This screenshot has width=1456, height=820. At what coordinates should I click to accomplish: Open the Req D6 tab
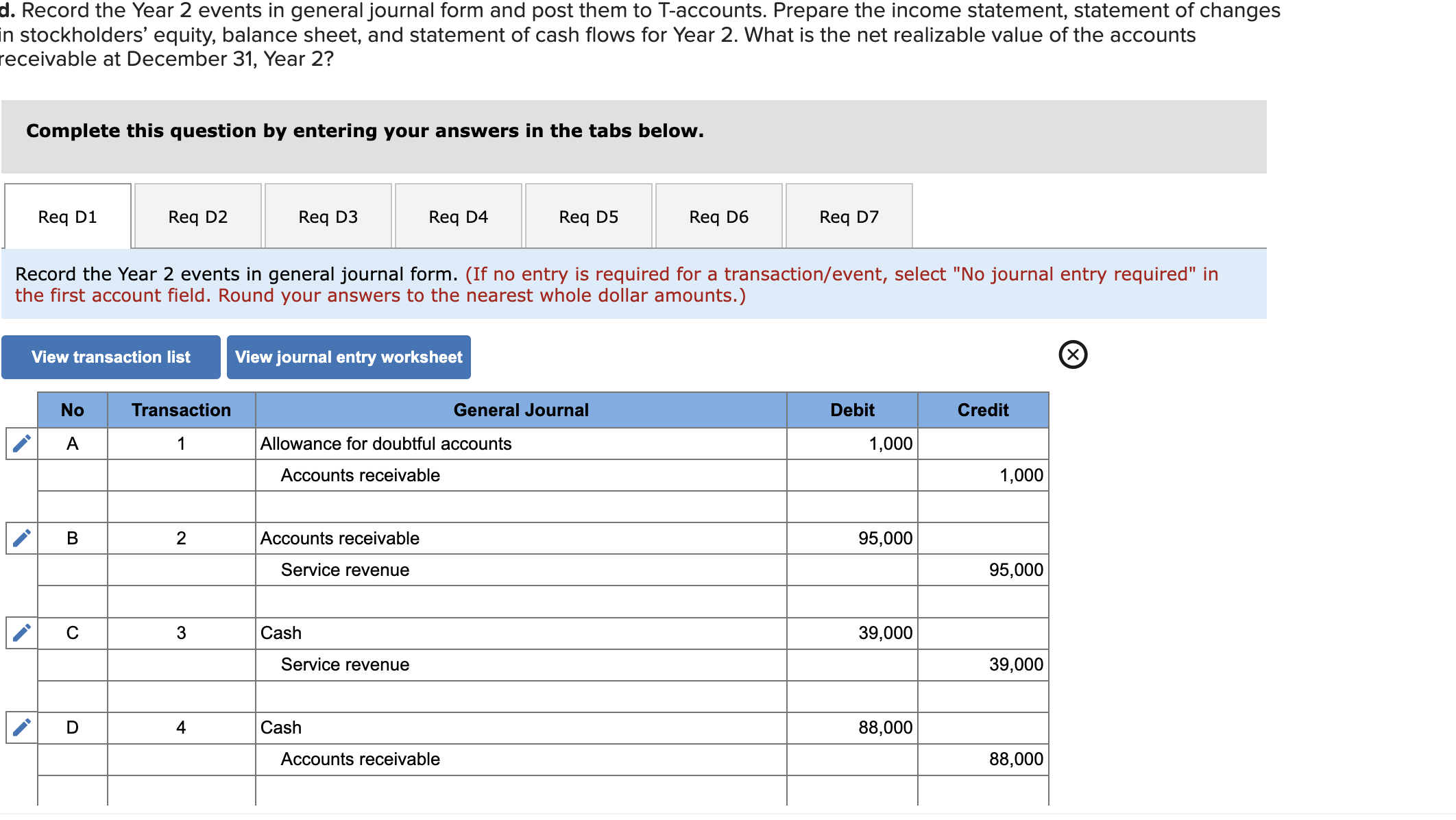[x=718, y=217]
